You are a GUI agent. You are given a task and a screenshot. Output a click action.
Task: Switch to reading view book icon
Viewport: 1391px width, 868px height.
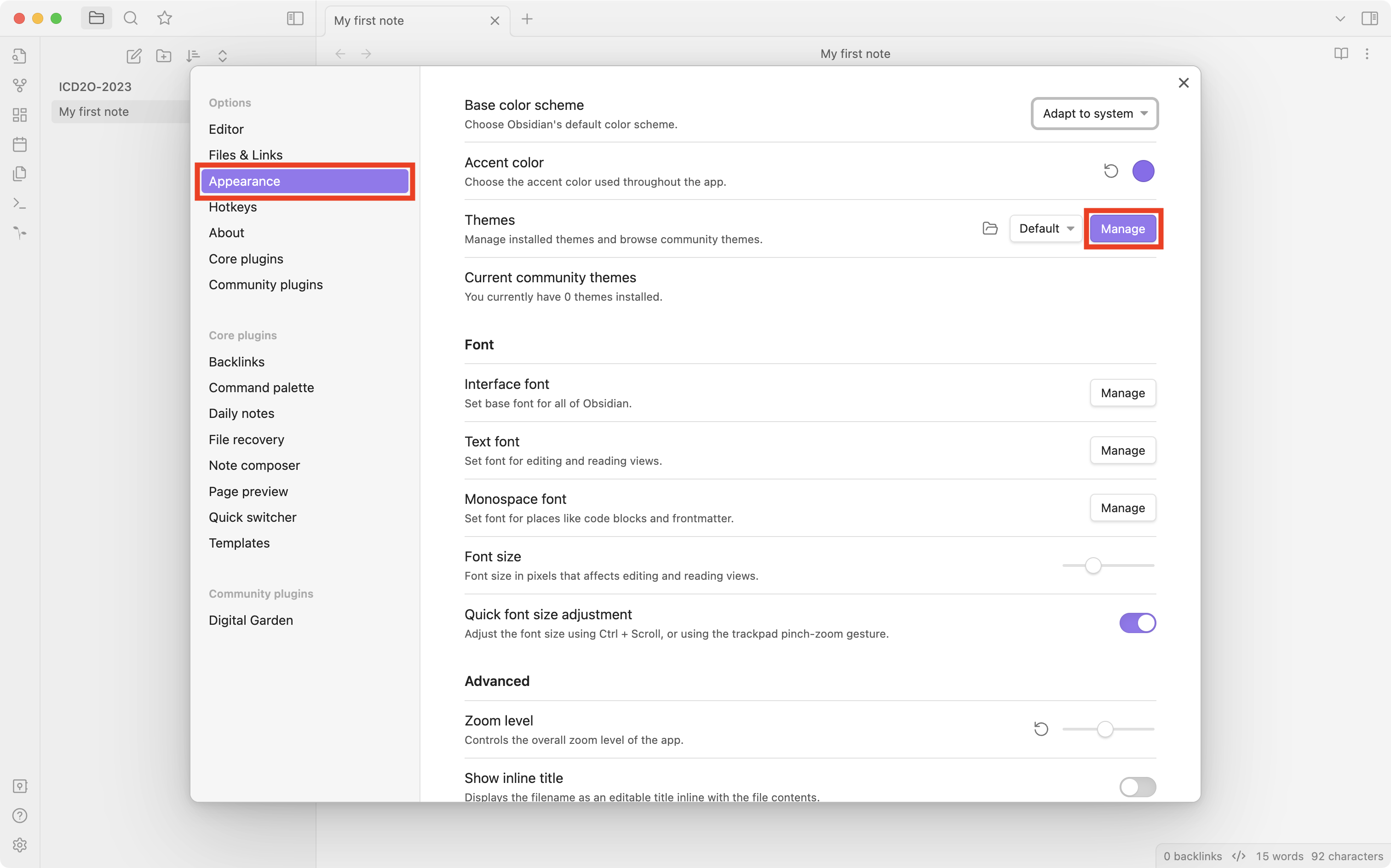tap(1341, 54)
